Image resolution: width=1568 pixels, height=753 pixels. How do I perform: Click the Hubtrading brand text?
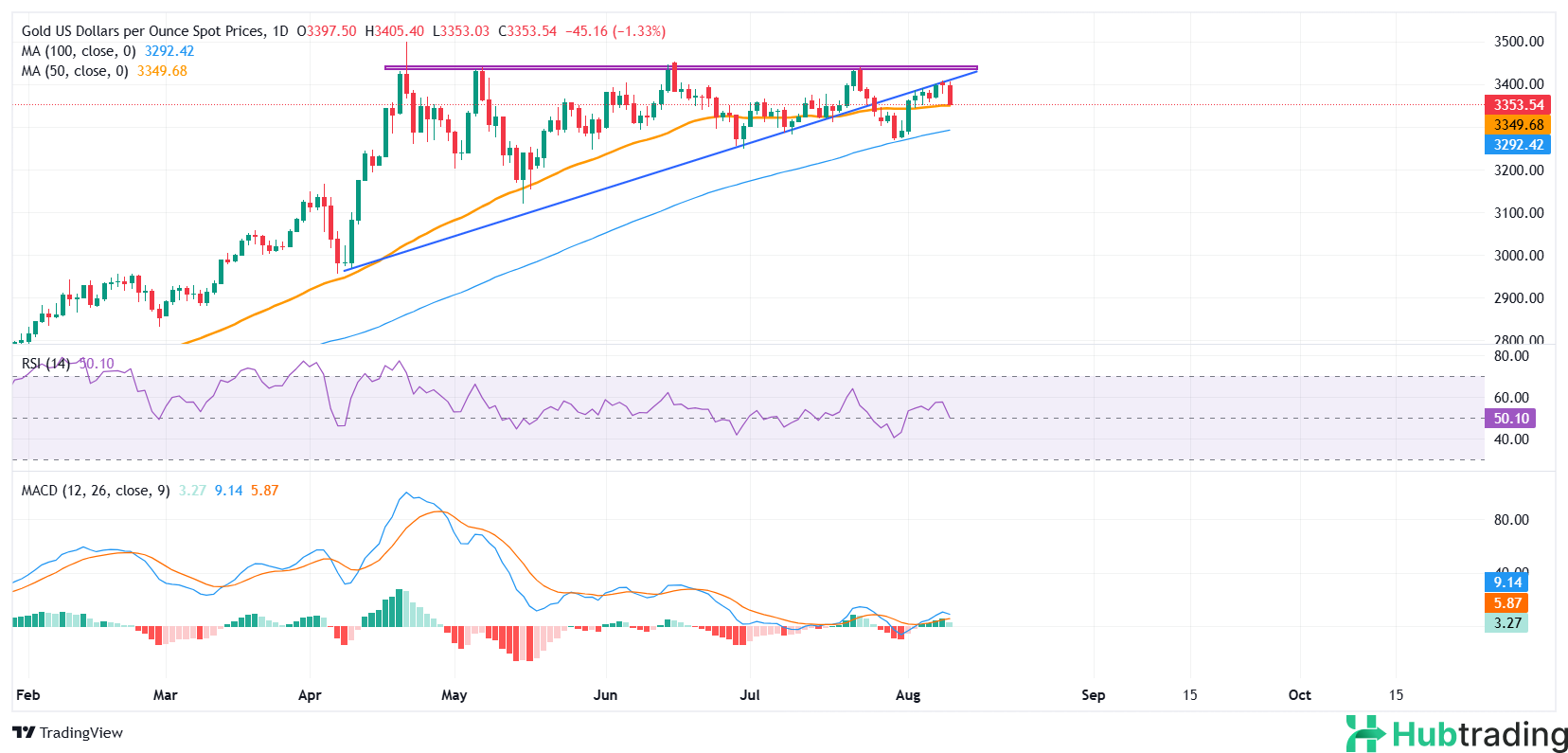[x=1479, y=734]
